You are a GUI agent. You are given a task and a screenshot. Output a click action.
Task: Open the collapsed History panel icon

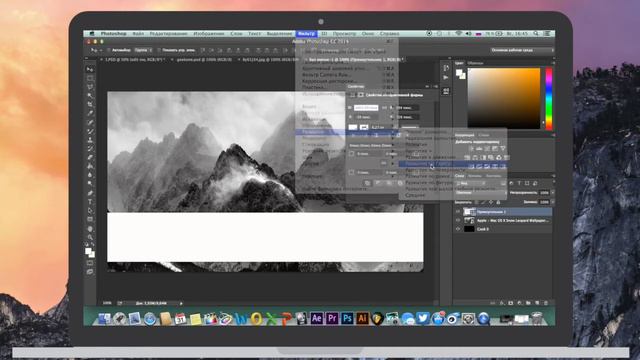446,68
